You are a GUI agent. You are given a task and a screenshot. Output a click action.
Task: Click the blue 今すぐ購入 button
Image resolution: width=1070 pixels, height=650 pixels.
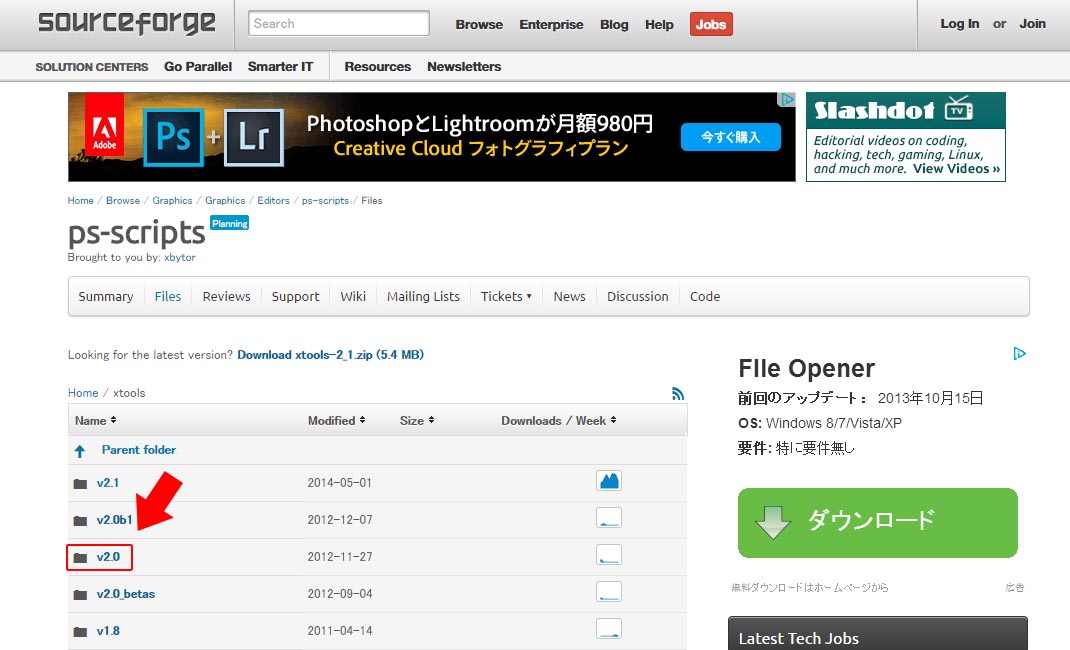(x=731, y=137)
